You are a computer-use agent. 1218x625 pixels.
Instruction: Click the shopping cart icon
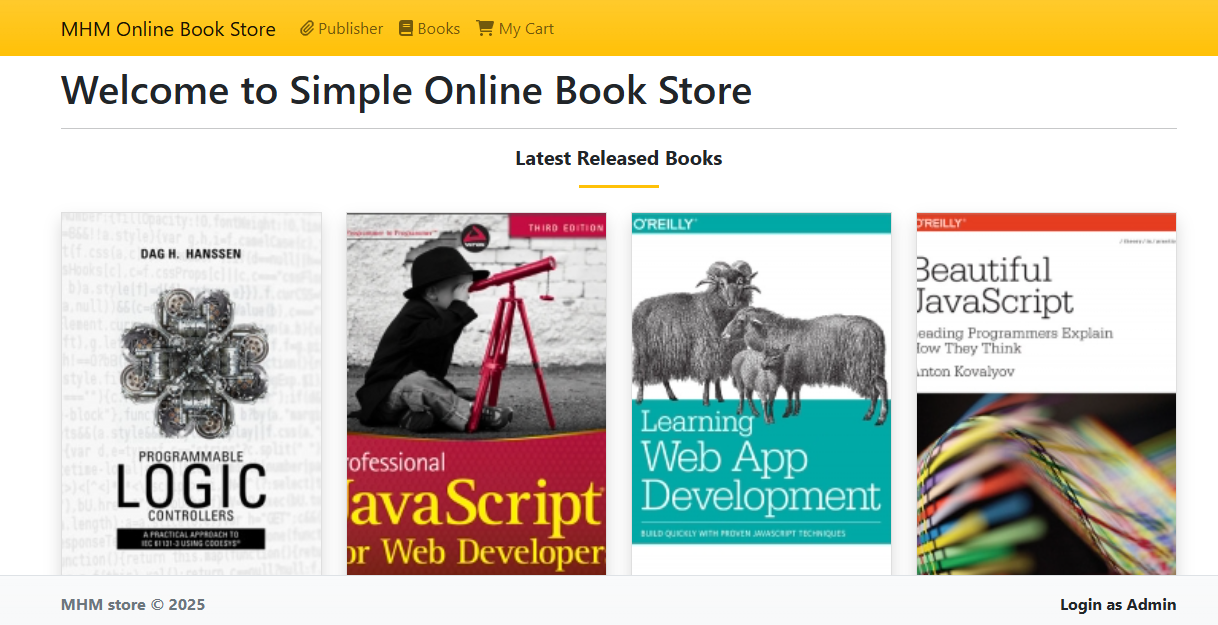(485, 29)
